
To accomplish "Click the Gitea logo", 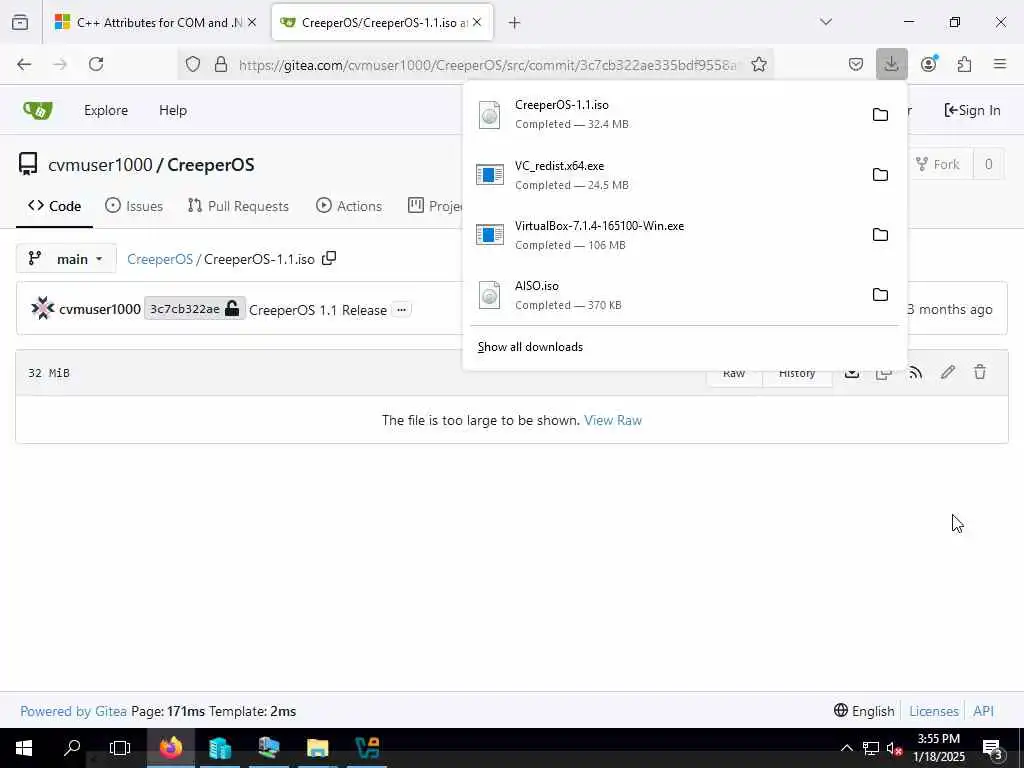I will (38, 110).
